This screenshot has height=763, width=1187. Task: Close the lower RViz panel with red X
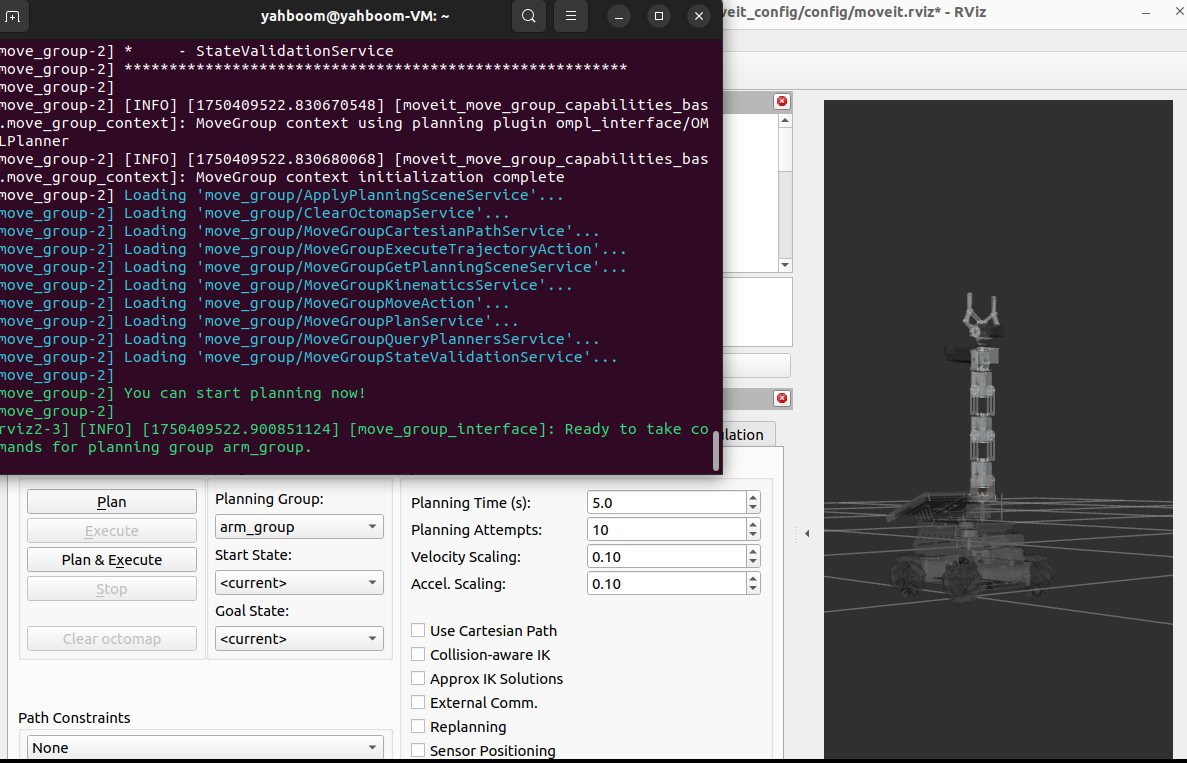tap(782, 398)
